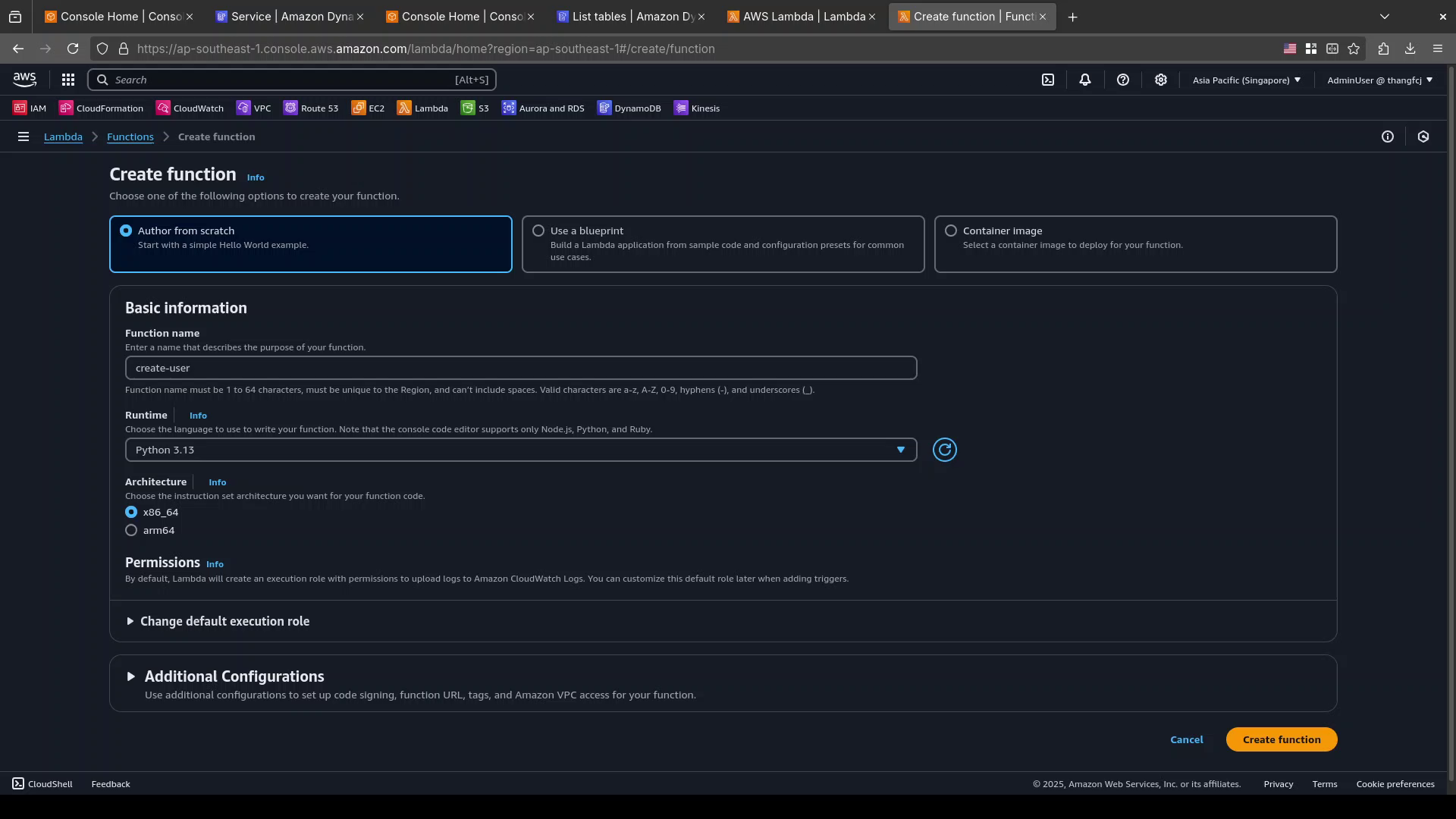The image size is (1456, 819).
Task: Open the notifications bell
Action: coord(1085,80)
